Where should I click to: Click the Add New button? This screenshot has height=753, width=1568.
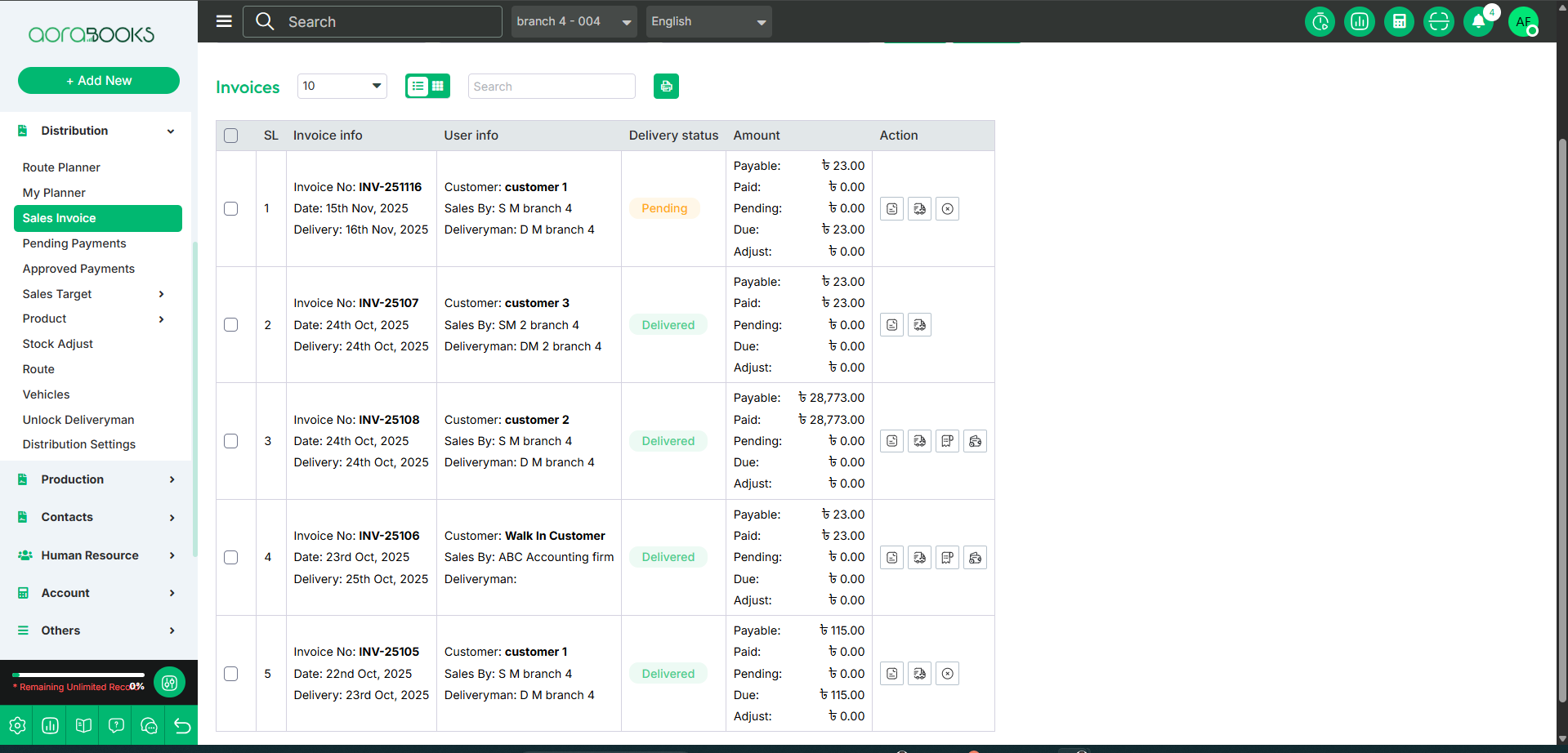(99, 81)
